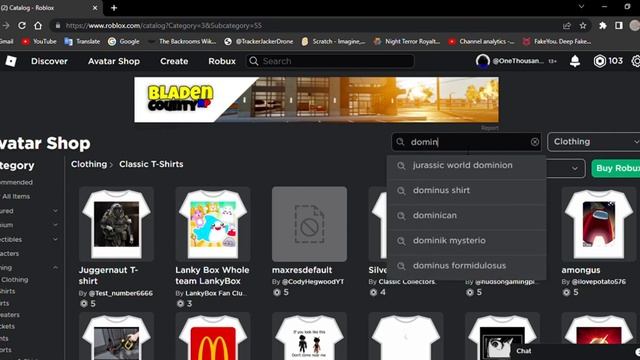
Task: Open the Juggernaut T-shirt item thumbnail
Action: coord(116,224)
